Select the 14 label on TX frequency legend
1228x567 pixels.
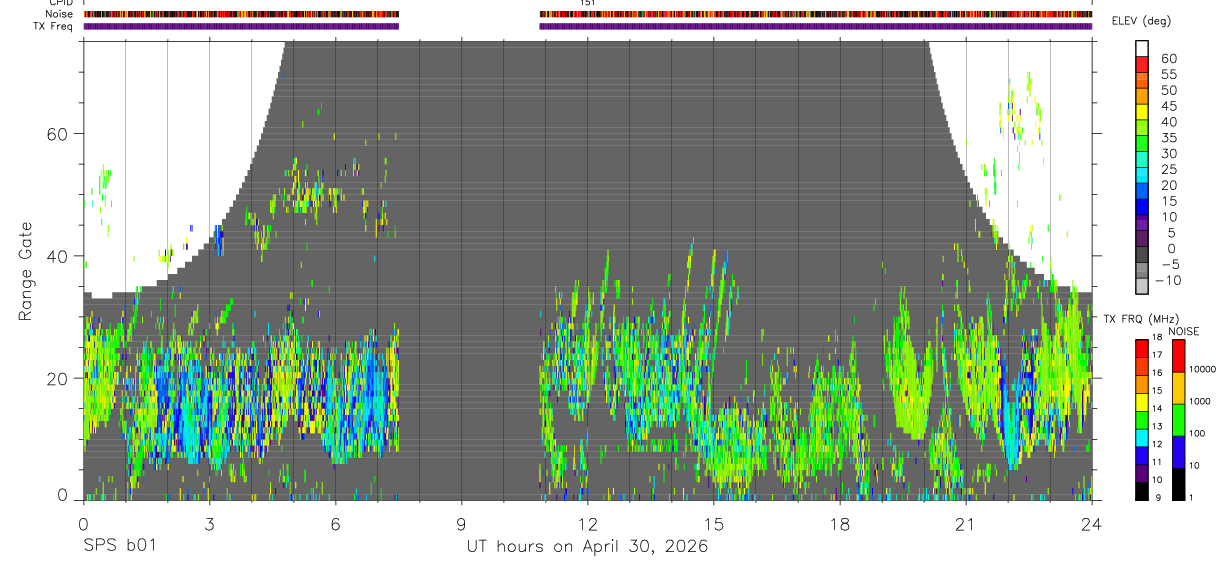1155,408
